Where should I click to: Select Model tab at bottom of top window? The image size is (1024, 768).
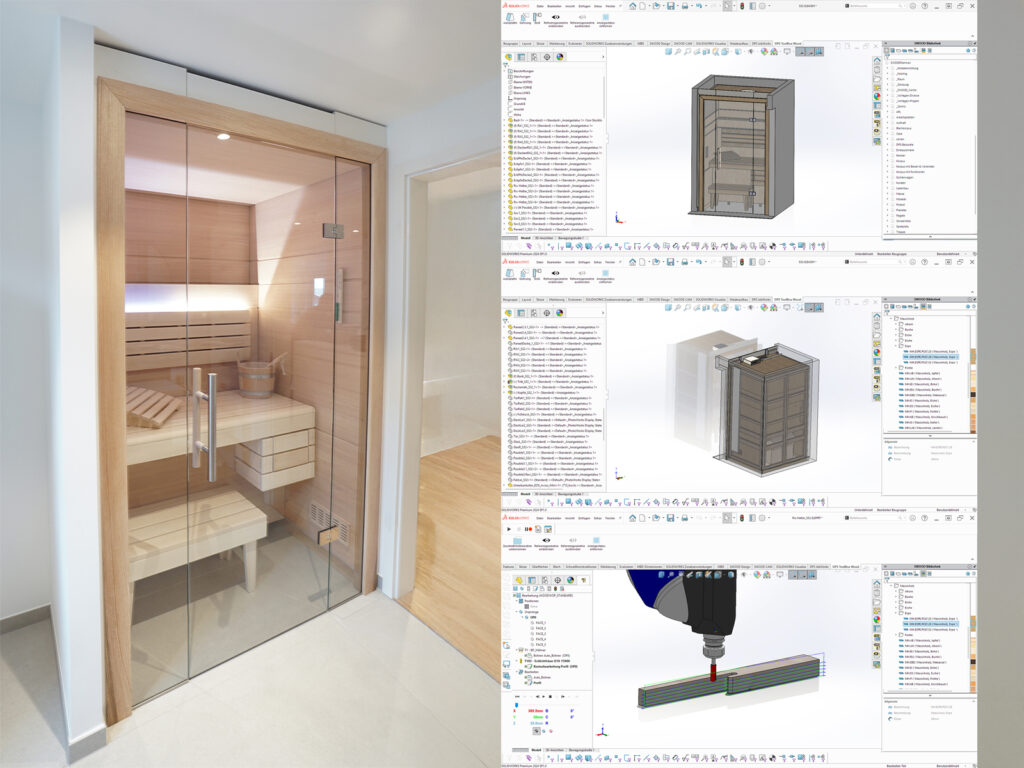coord(525,238)
